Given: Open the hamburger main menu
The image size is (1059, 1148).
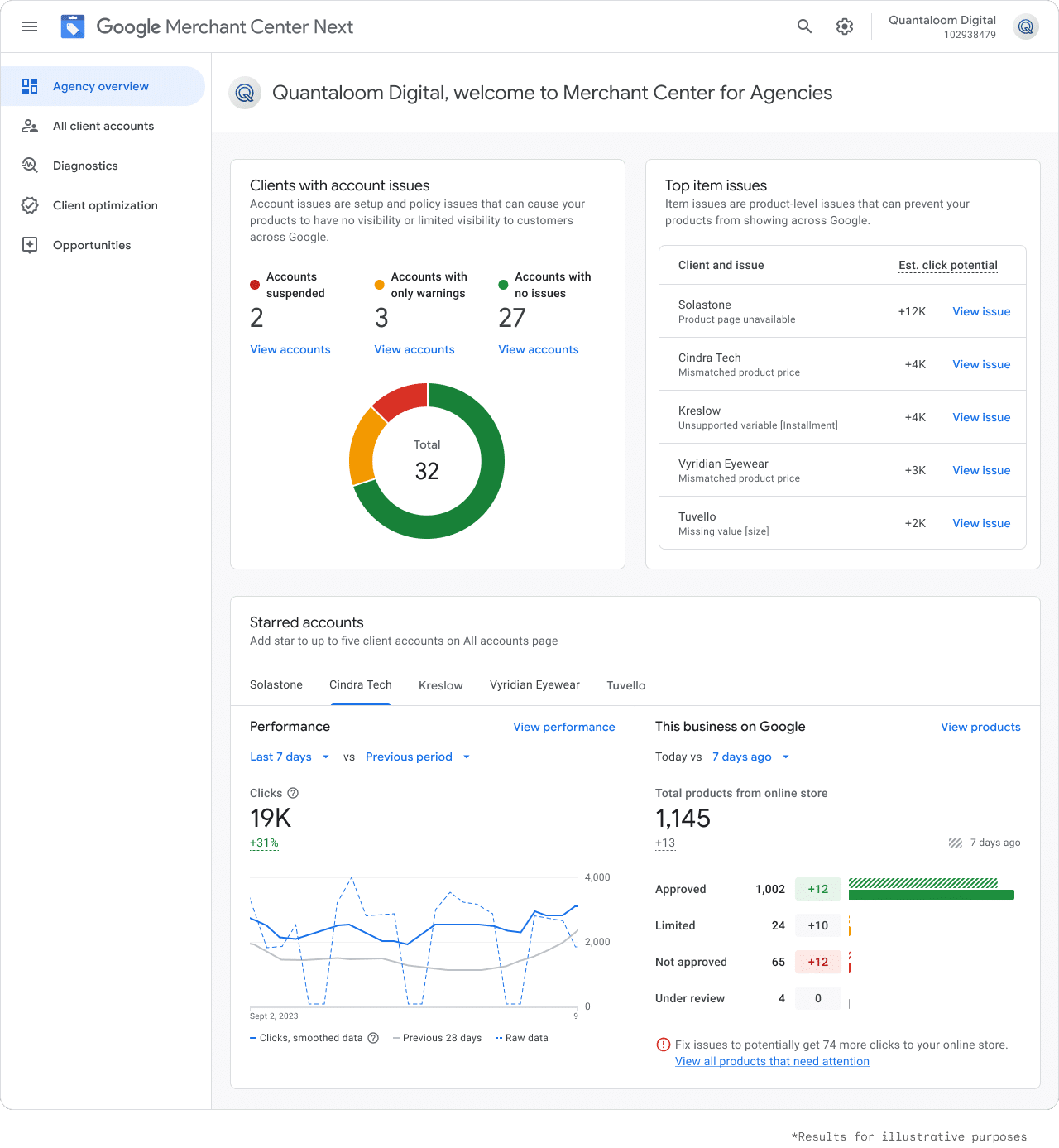Looking at the screenshot, I should point(30,26).
